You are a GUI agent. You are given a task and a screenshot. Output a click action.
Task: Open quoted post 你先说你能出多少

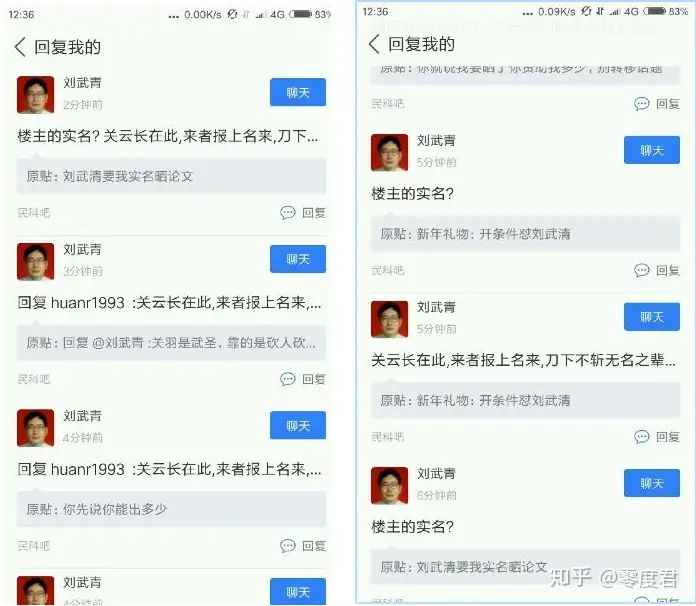[x=171, y=509]
